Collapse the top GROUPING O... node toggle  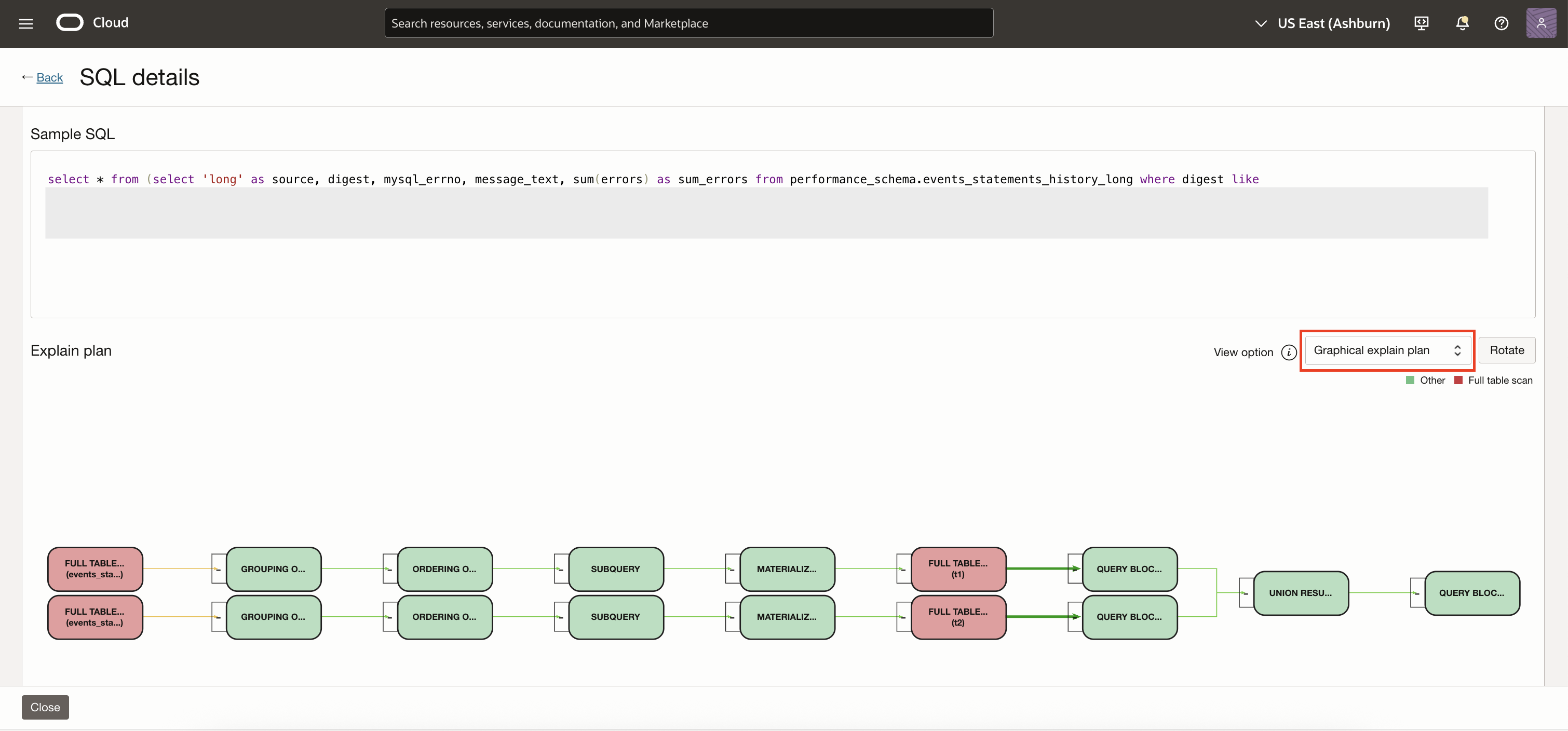click(x=218, y=569)
